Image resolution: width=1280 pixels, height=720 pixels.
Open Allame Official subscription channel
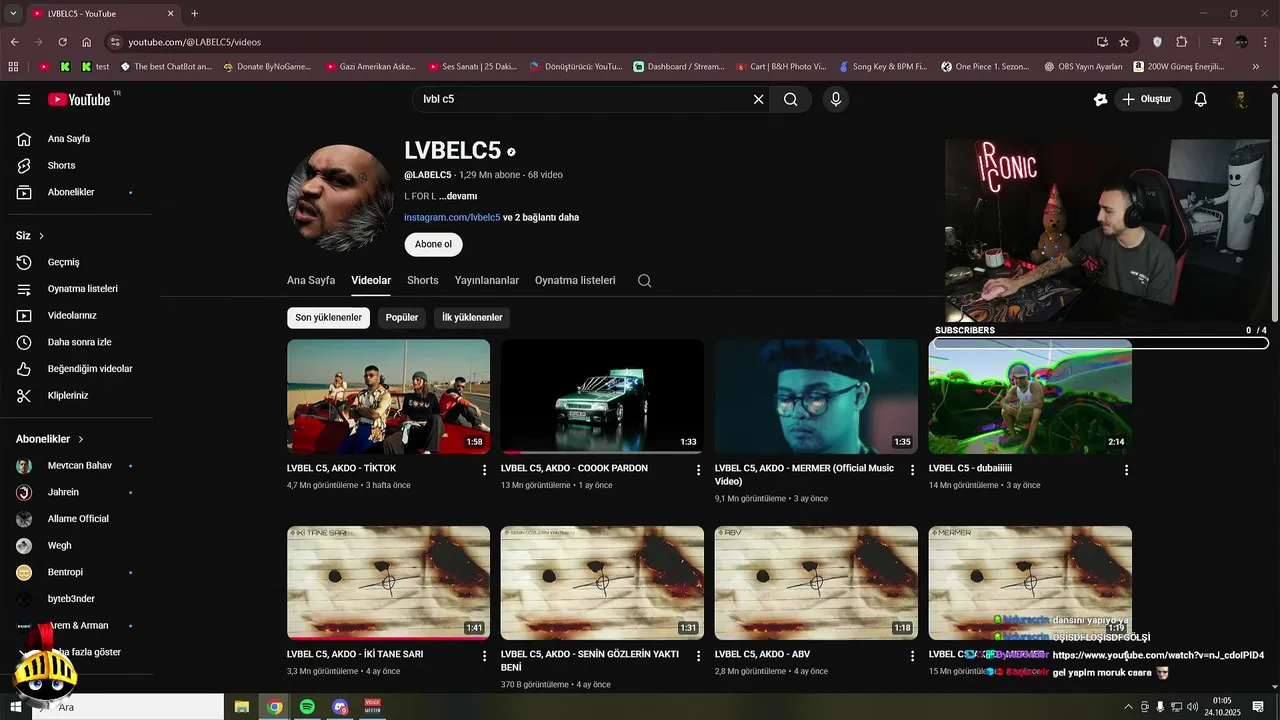pos(80,519)
